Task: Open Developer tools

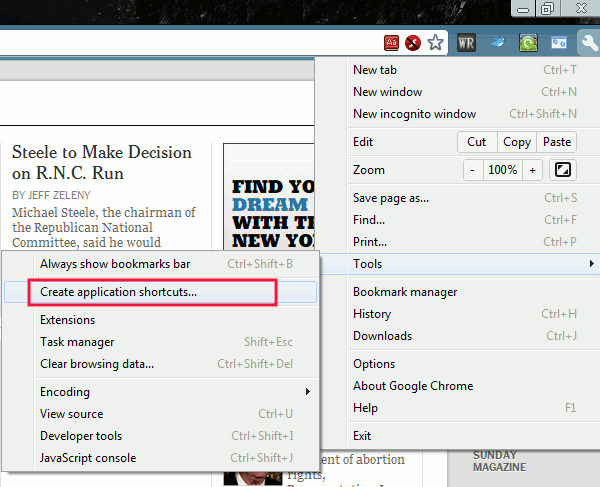Action: [160, 435]
